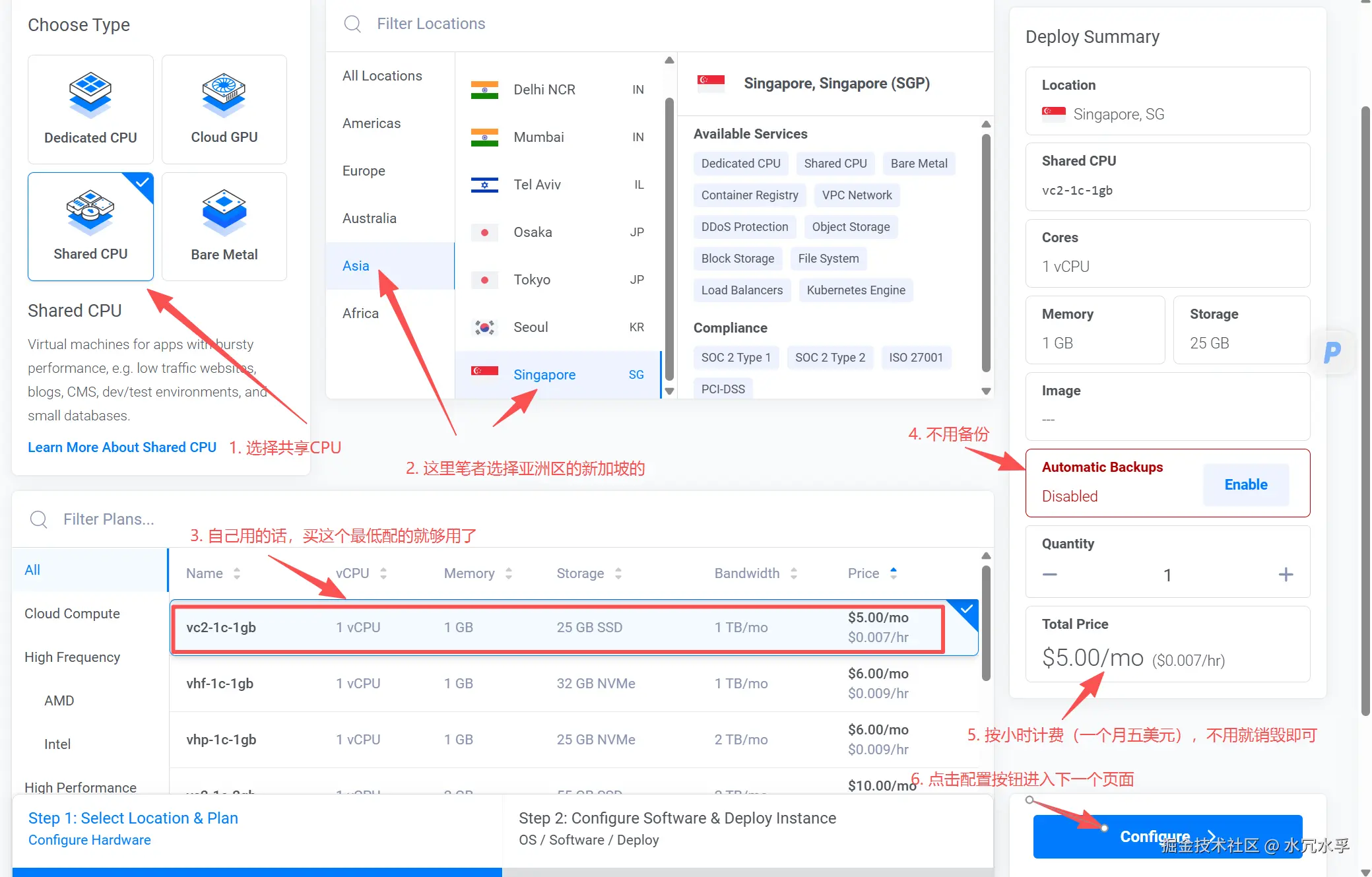Select Tokyo via the Japan flag icon
The height and width of the screenshot is (877, 1372).
[484, 280]
